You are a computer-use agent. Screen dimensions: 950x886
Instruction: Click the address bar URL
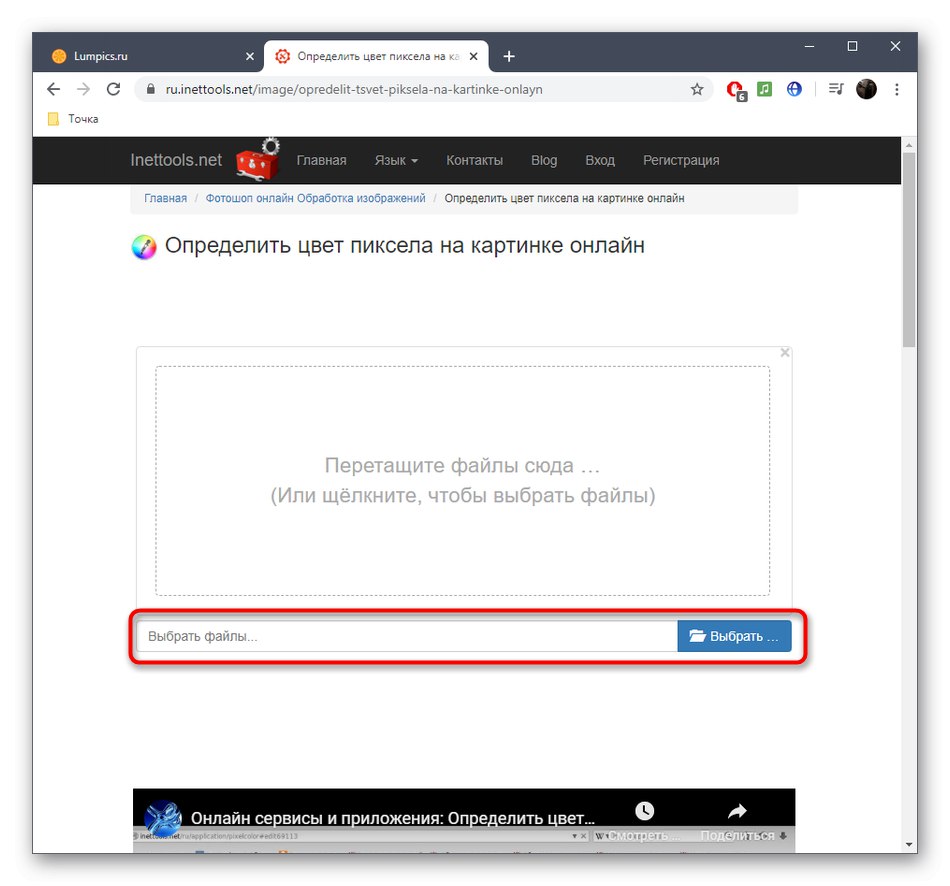[x=354, y=90]
